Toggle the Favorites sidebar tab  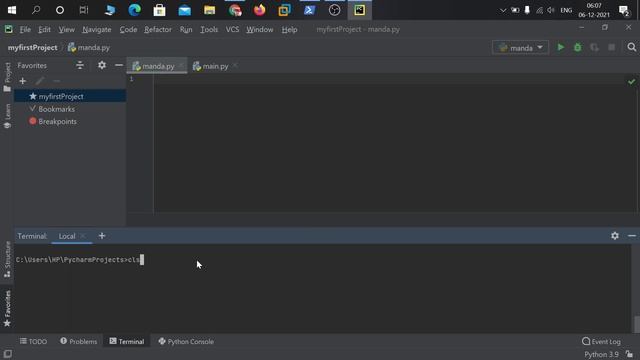[x=7, y=308]
